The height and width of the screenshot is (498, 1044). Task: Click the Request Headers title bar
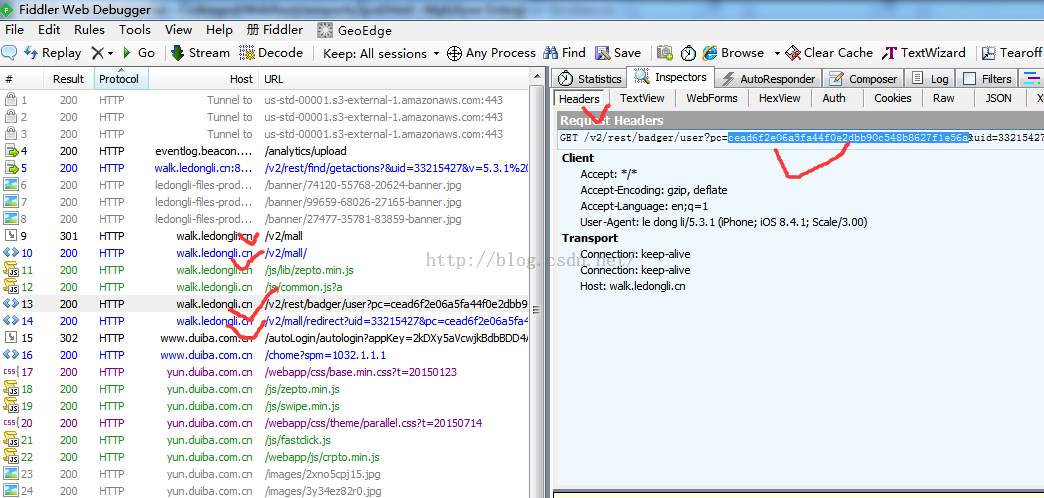pos(800,121)
